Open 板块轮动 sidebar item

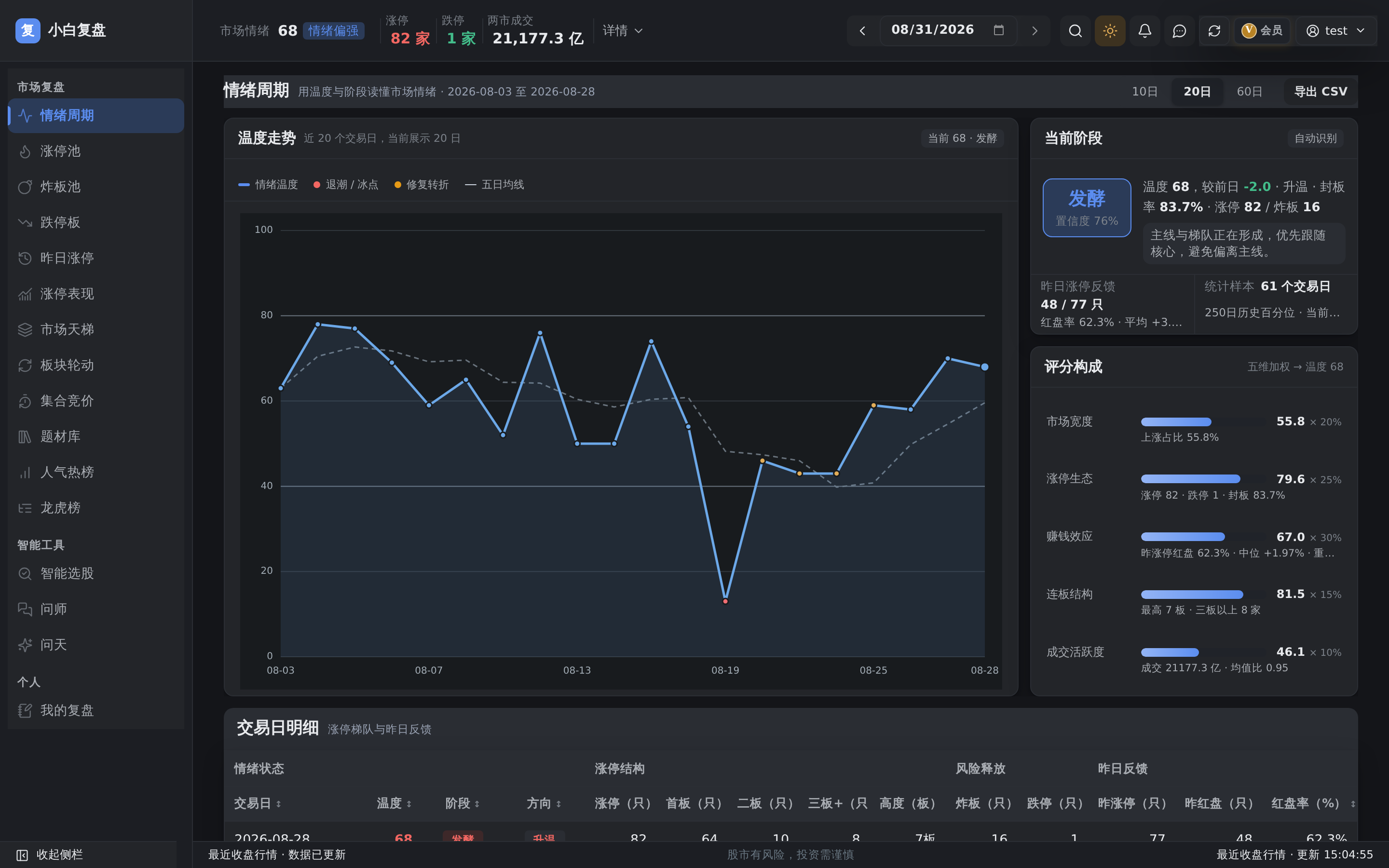(x=96, y=365)
